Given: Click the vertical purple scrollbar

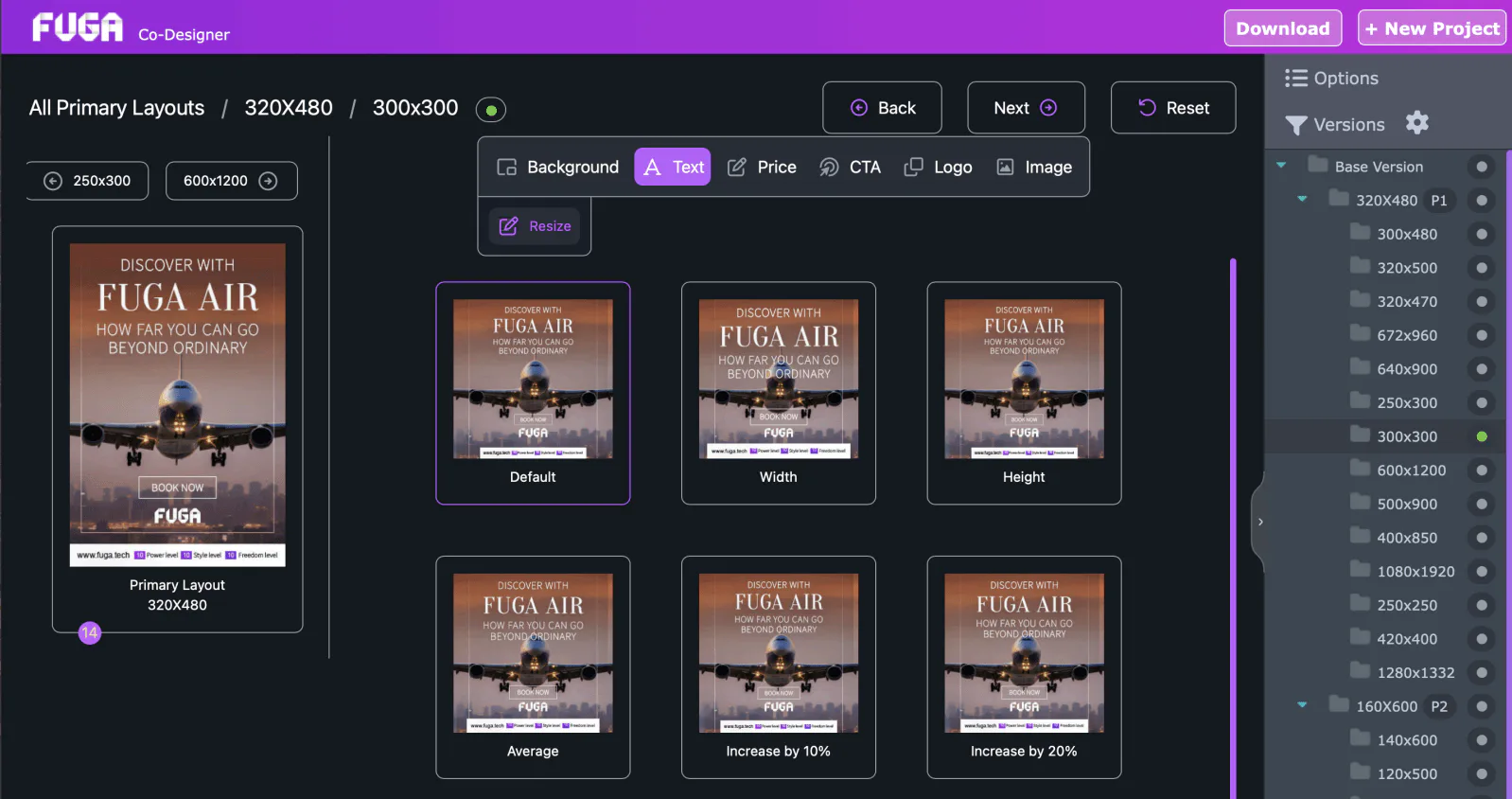Looking at the screenshot, I should (1233, 526).
